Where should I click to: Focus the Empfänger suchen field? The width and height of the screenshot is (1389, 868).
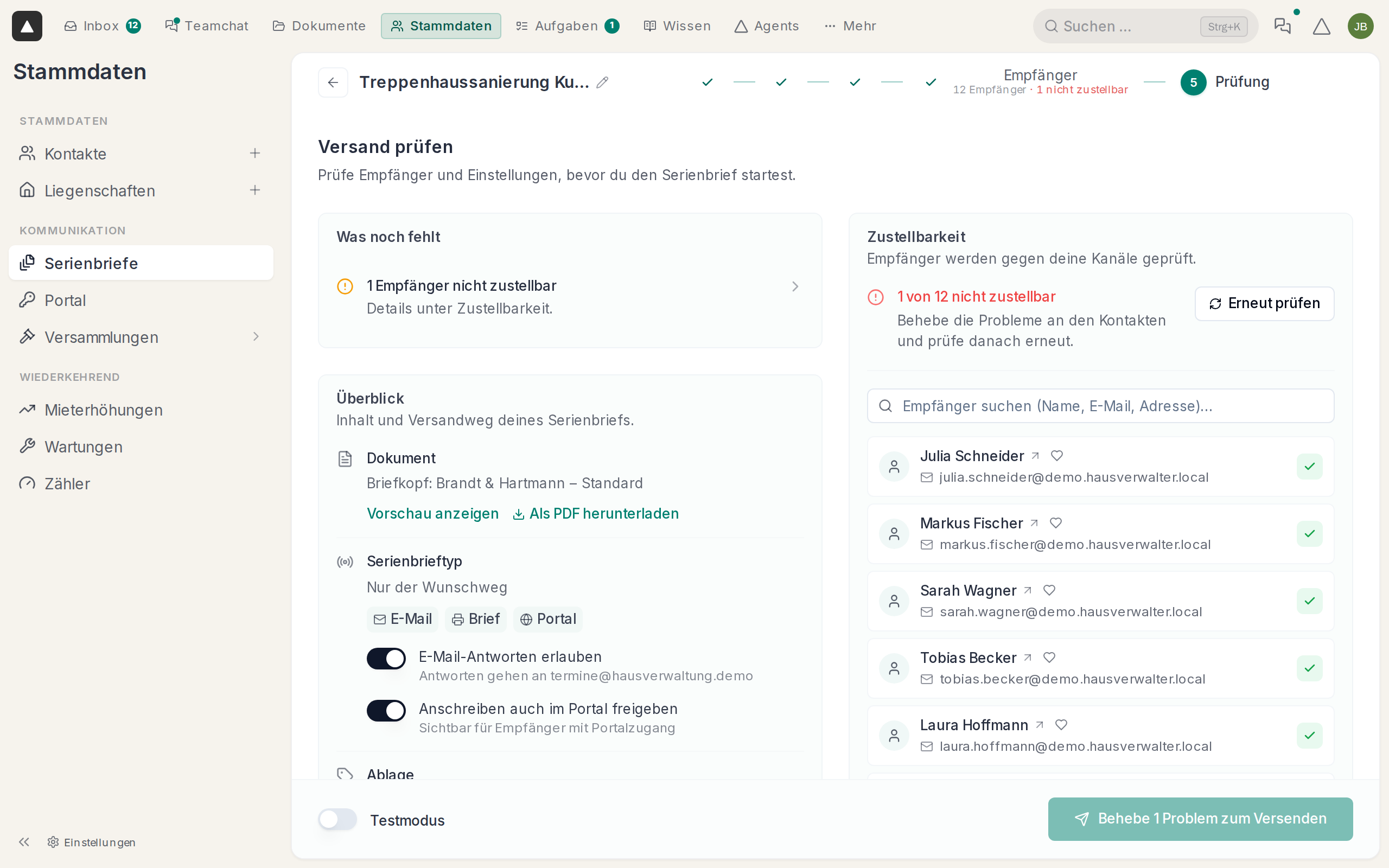[x=1100, y=406]
